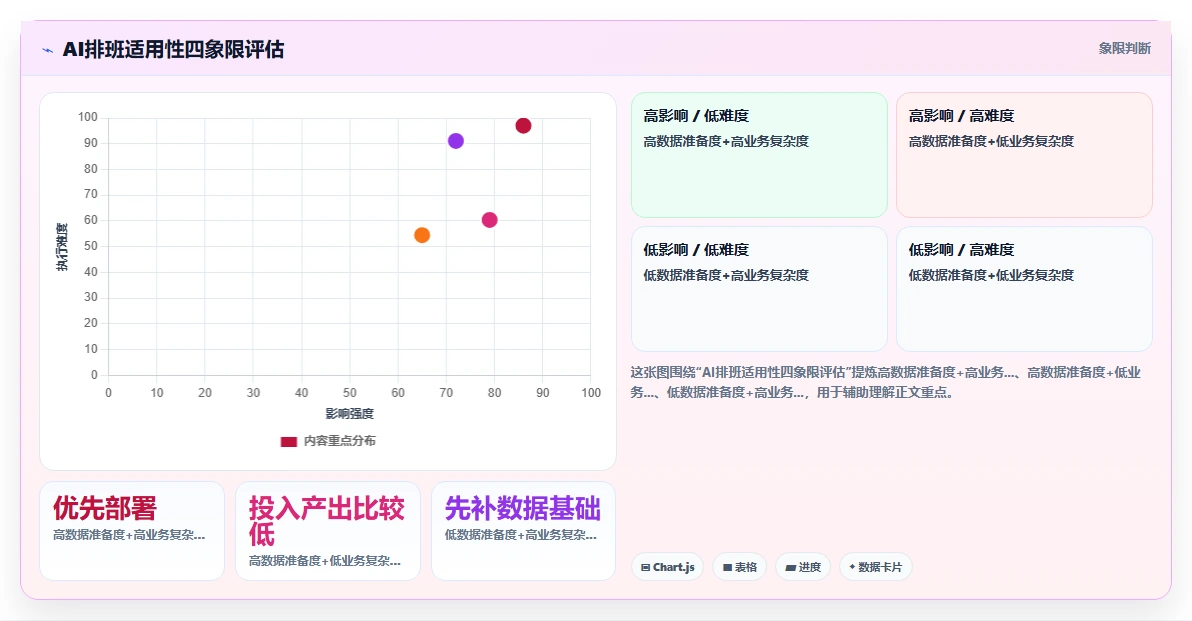Viewport: 1192px width, 621px height.
Task: Select the crimson data point at top
Action: tap(523, 125)
